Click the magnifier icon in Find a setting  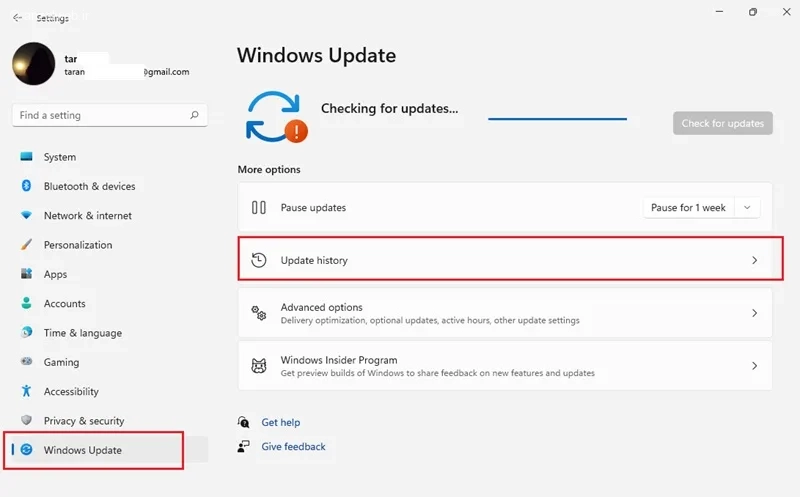point(194,115)
